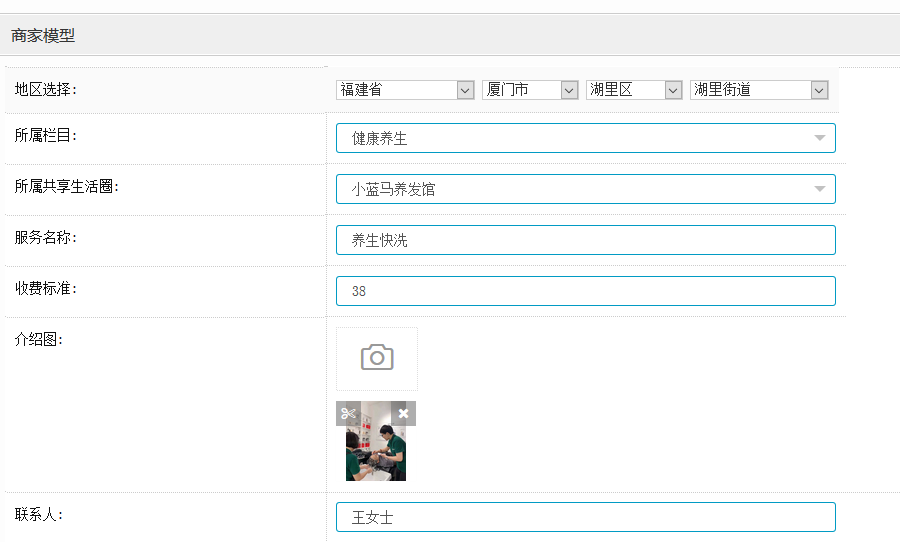Click the 收费标准 label
This screenshot has width=900, height=542.
point(46,288)
